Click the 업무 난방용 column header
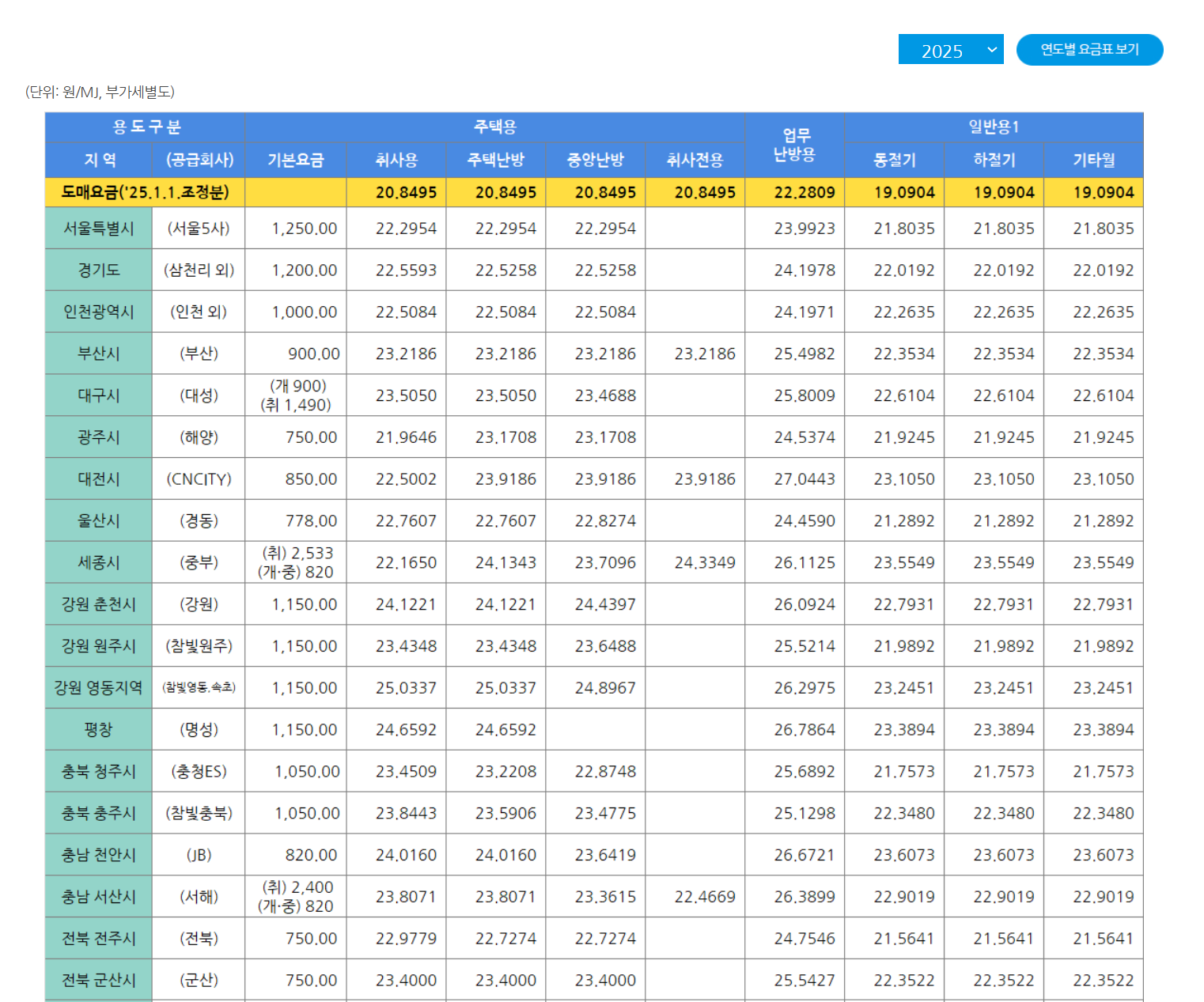 pos(795,145)
